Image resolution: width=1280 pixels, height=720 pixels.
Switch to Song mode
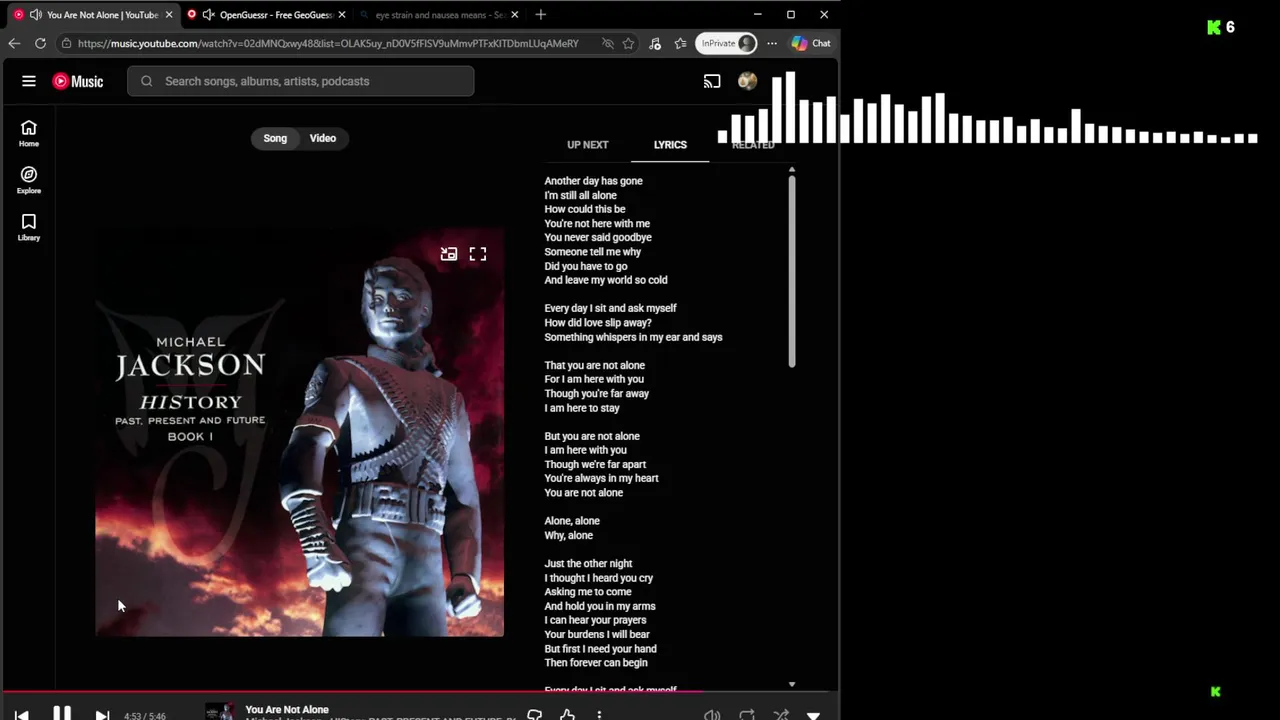(x=275, y=138)
